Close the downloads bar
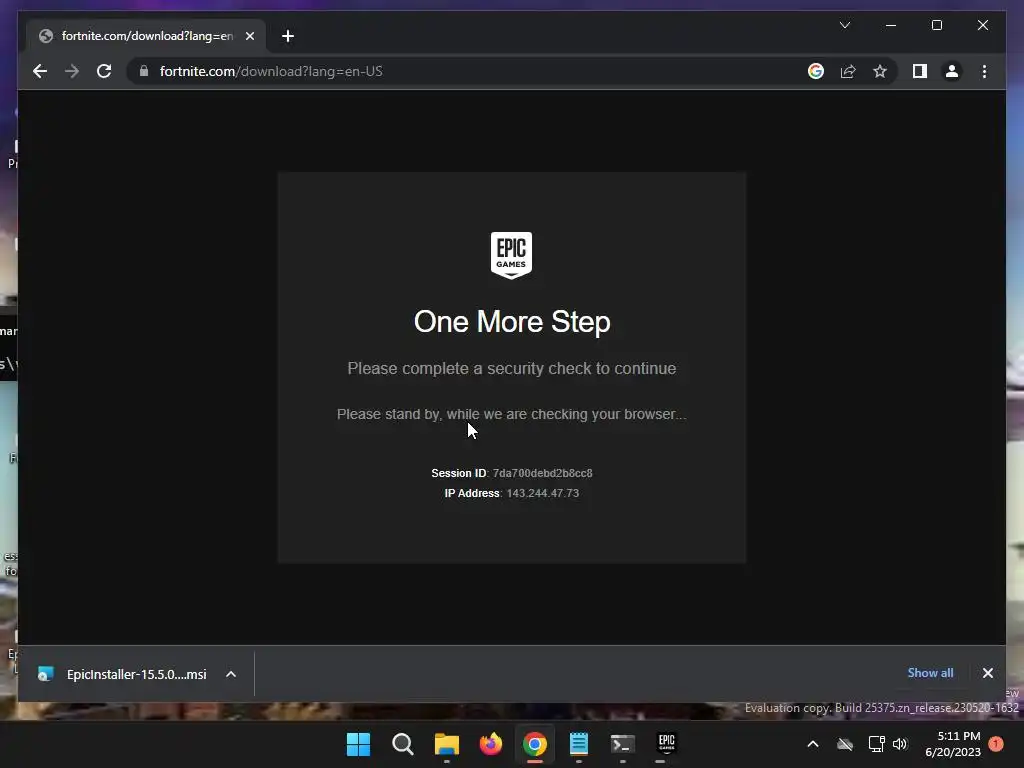This screenshot has height=768, width=1024. 987,673
